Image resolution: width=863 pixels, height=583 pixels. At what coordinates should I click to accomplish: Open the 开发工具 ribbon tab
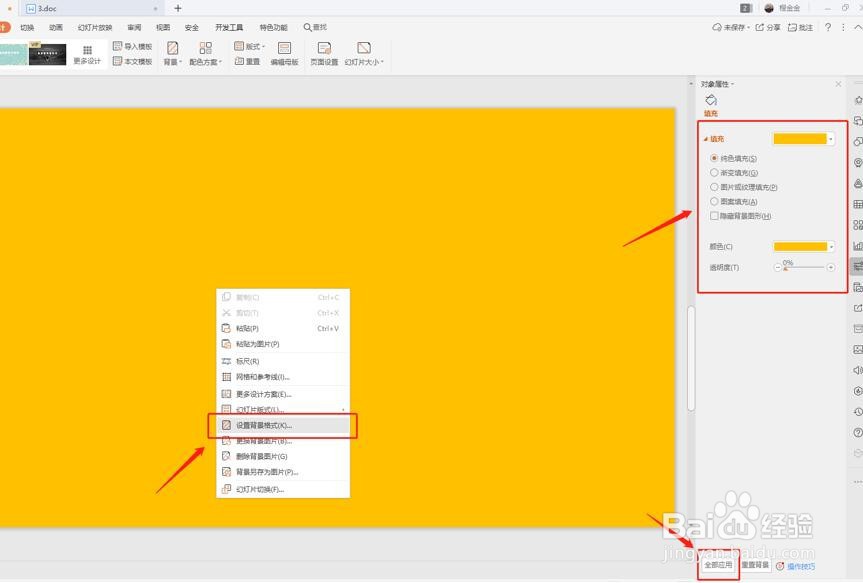click(x=229, y=27)
